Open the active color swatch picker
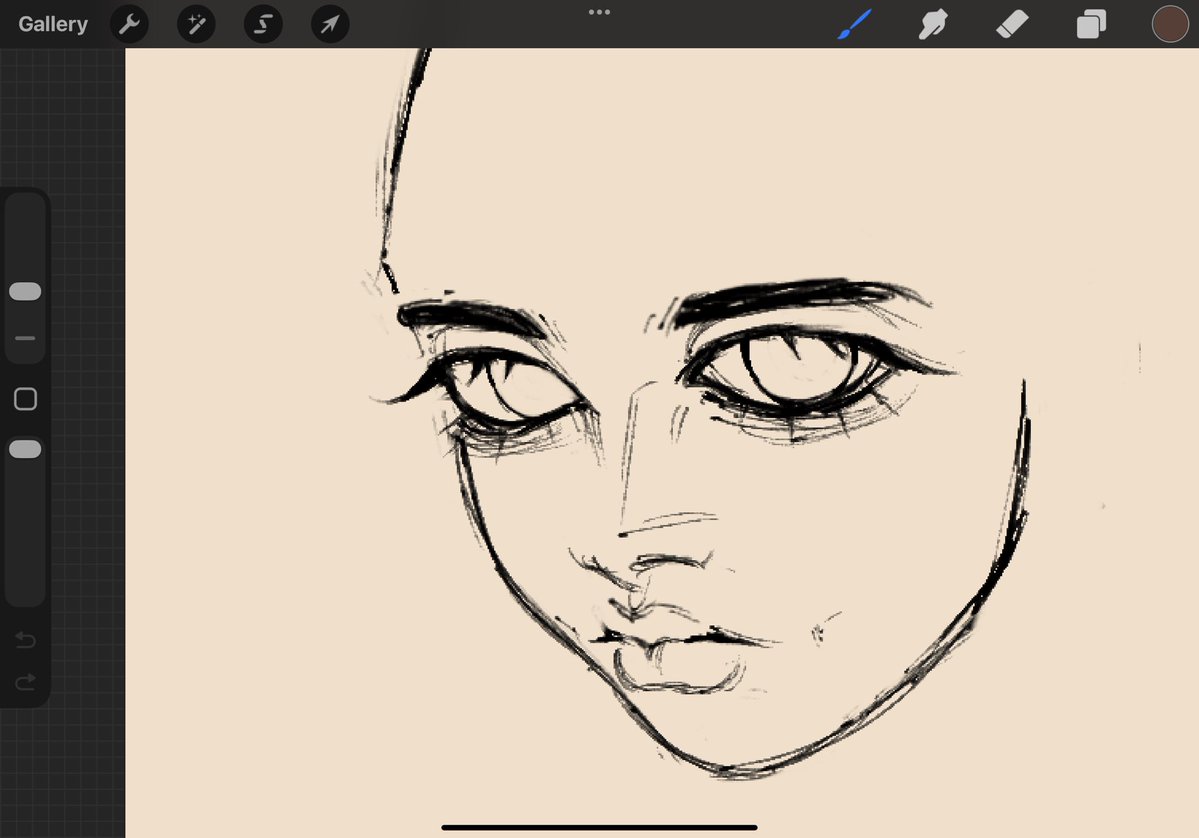Viewport: 1199px width, 838px height. click(1170, 24)
